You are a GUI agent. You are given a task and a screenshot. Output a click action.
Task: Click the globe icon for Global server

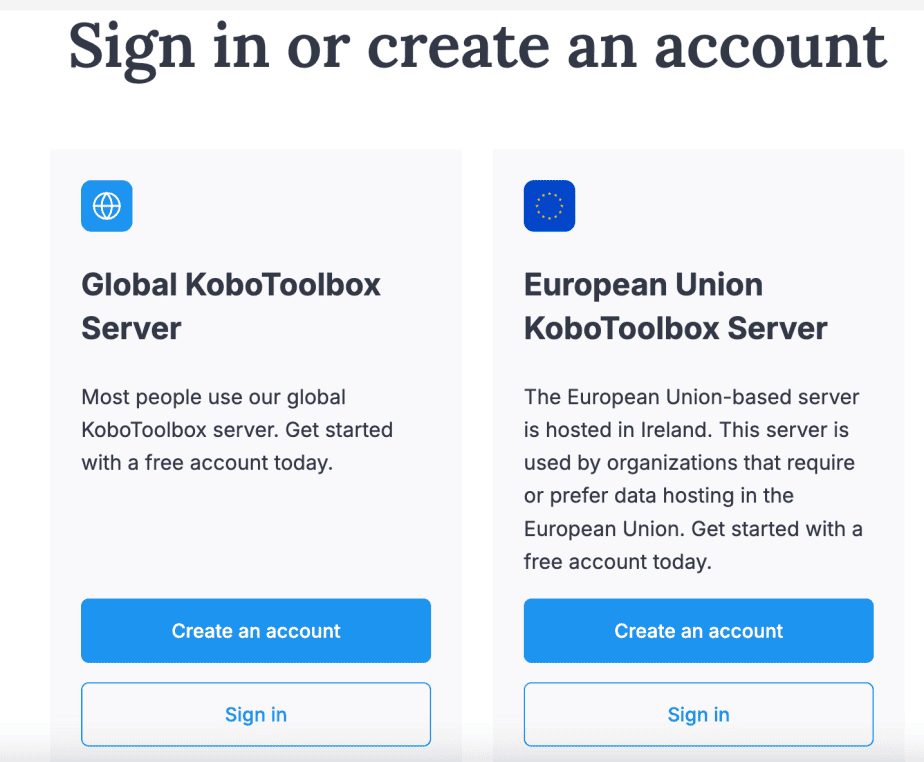point(107,206)
